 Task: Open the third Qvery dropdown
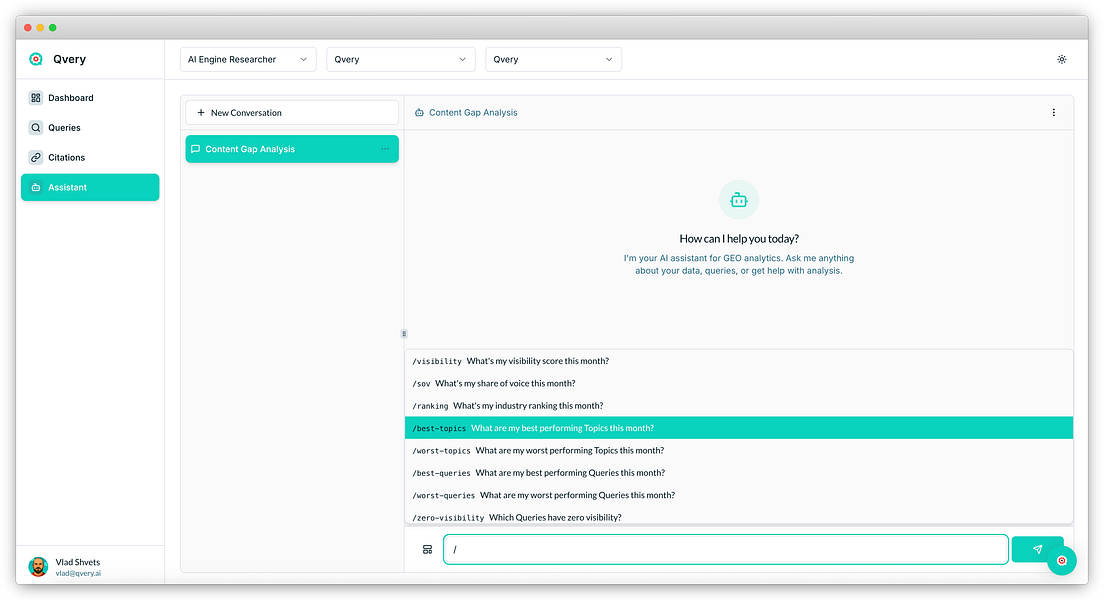point(553,59)
